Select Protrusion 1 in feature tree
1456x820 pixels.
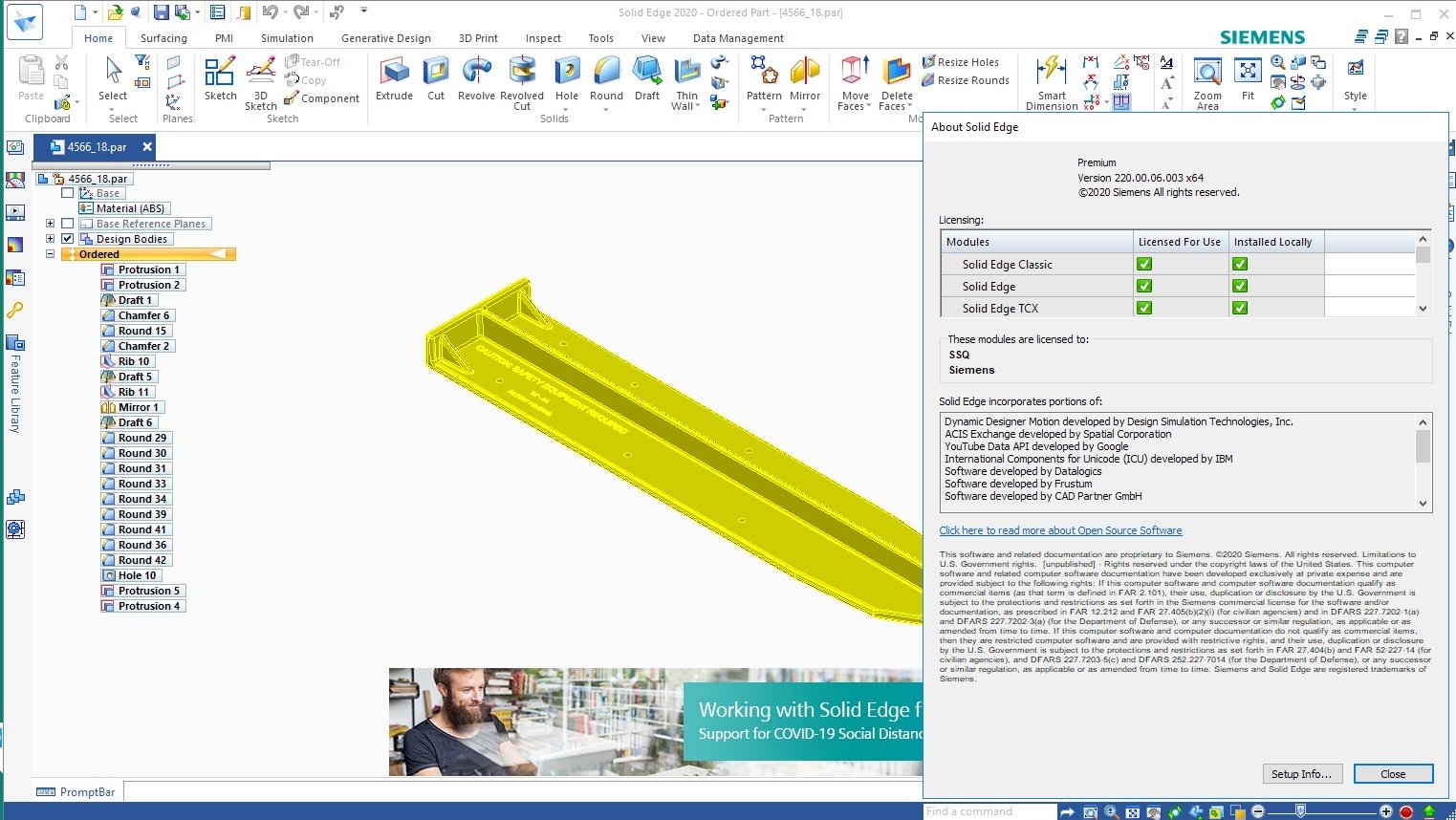141,270
